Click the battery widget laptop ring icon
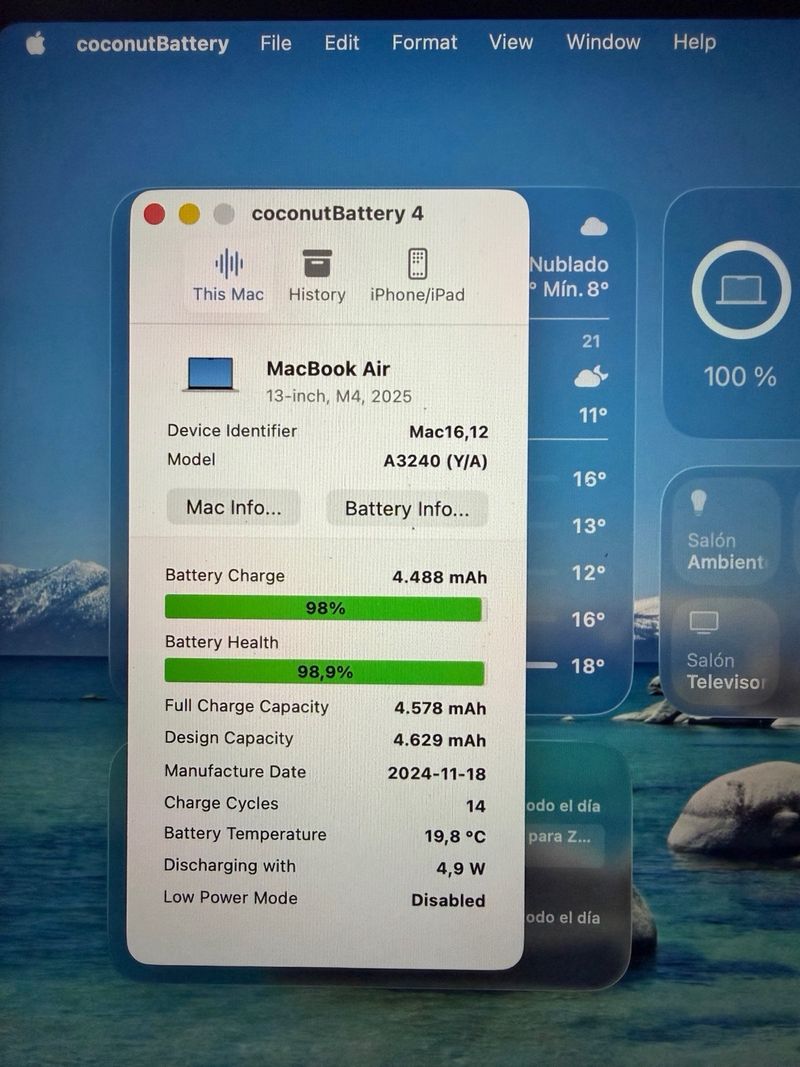The height and width of the screenshot is (1067, 800). pos(741,290)
